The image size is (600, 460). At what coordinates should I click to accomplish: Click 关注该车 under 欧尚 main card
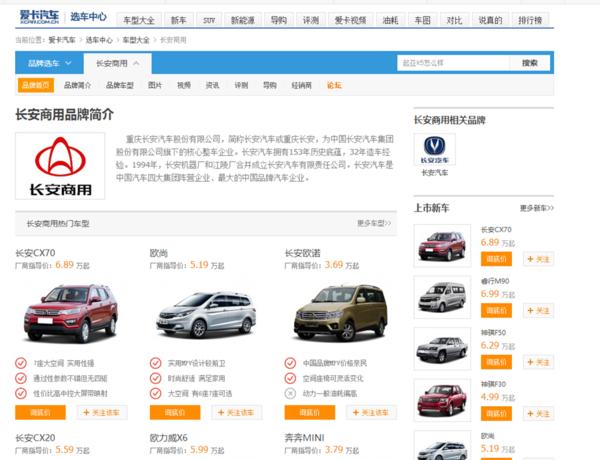(x=236, y=412)
